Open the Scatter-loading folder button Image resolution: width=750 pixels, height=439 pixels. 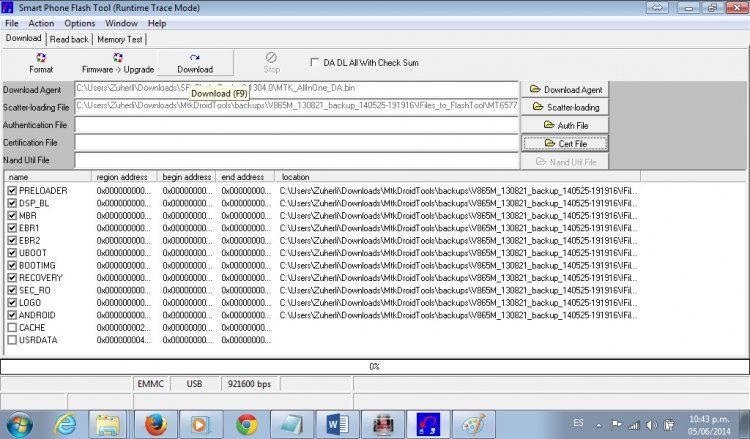(x=565, y=107)
